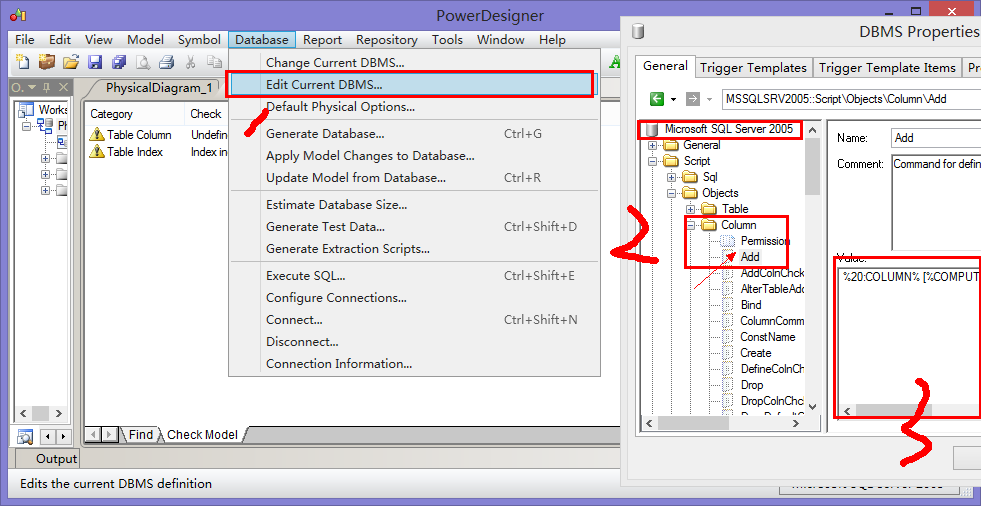Choose Generate Database from the menu
Image resolution: width=981 pixels, height=506 pixels.
click(414, 134)
